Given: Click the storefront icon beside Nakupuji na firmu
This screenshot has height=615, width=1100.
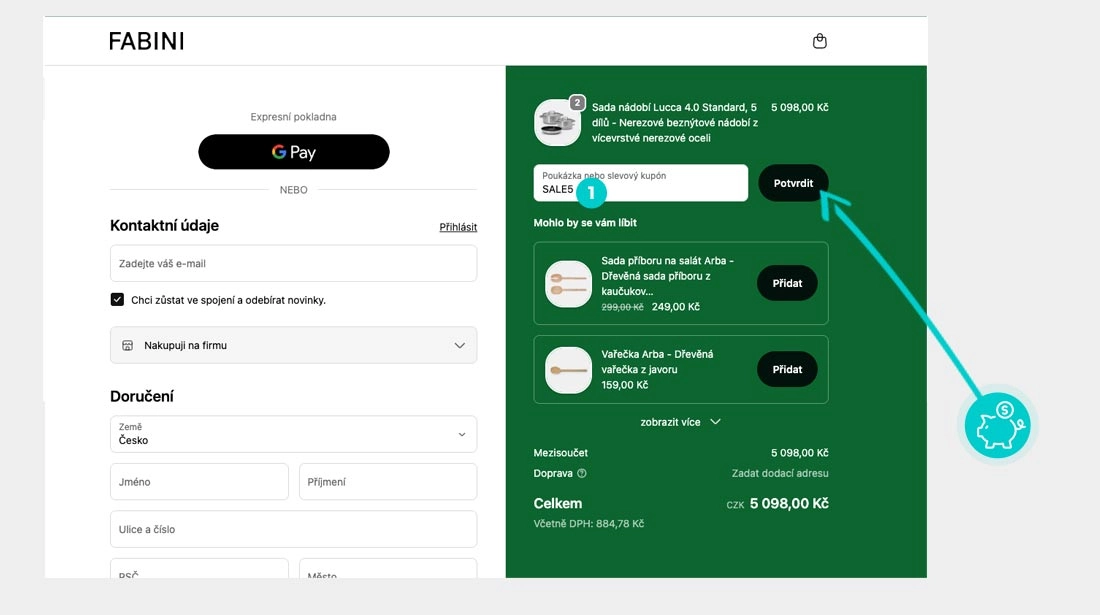Looking at the screenshot, I should [126, 344].
